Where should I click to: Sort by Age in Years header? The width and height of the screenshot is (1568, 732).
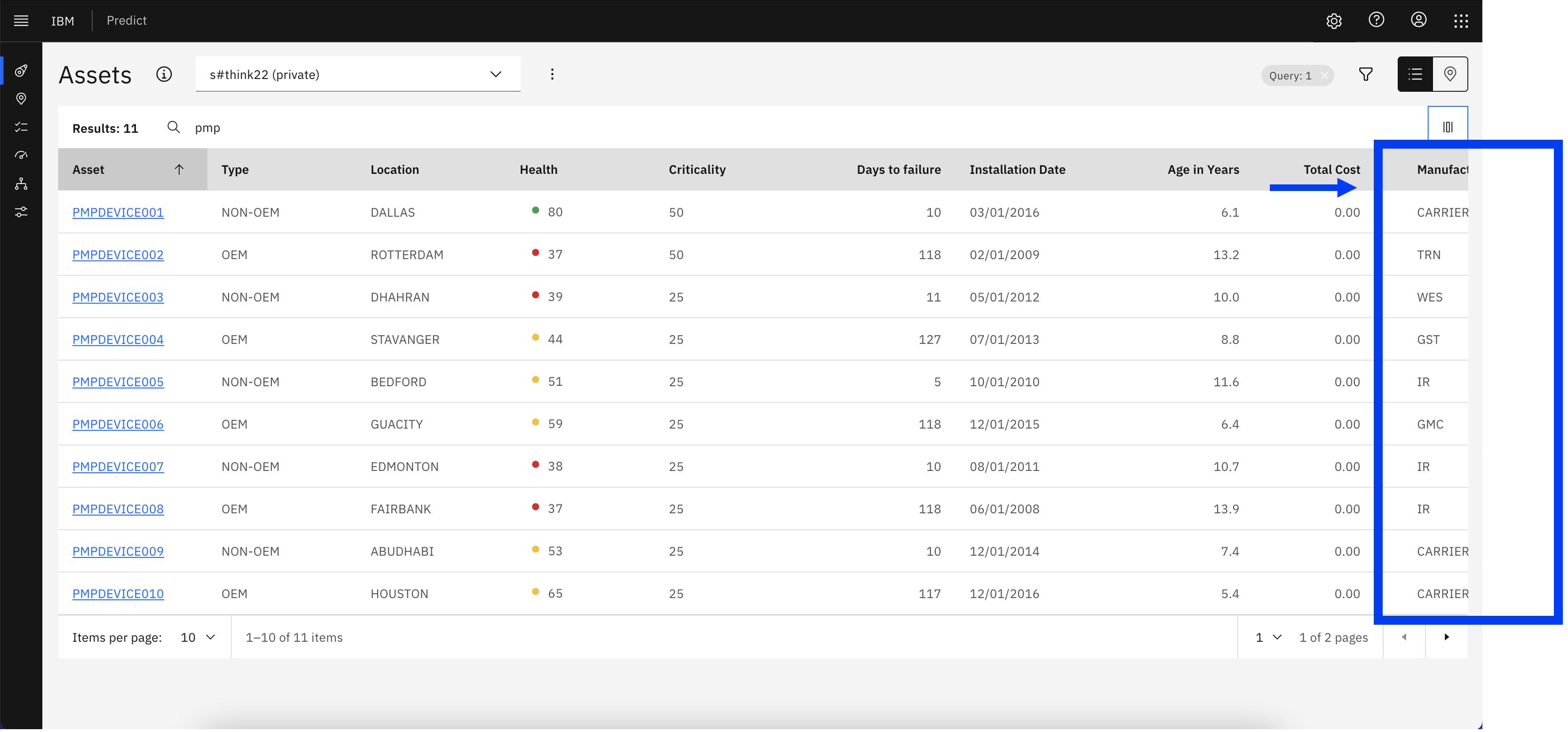(x=1203, y=169)
